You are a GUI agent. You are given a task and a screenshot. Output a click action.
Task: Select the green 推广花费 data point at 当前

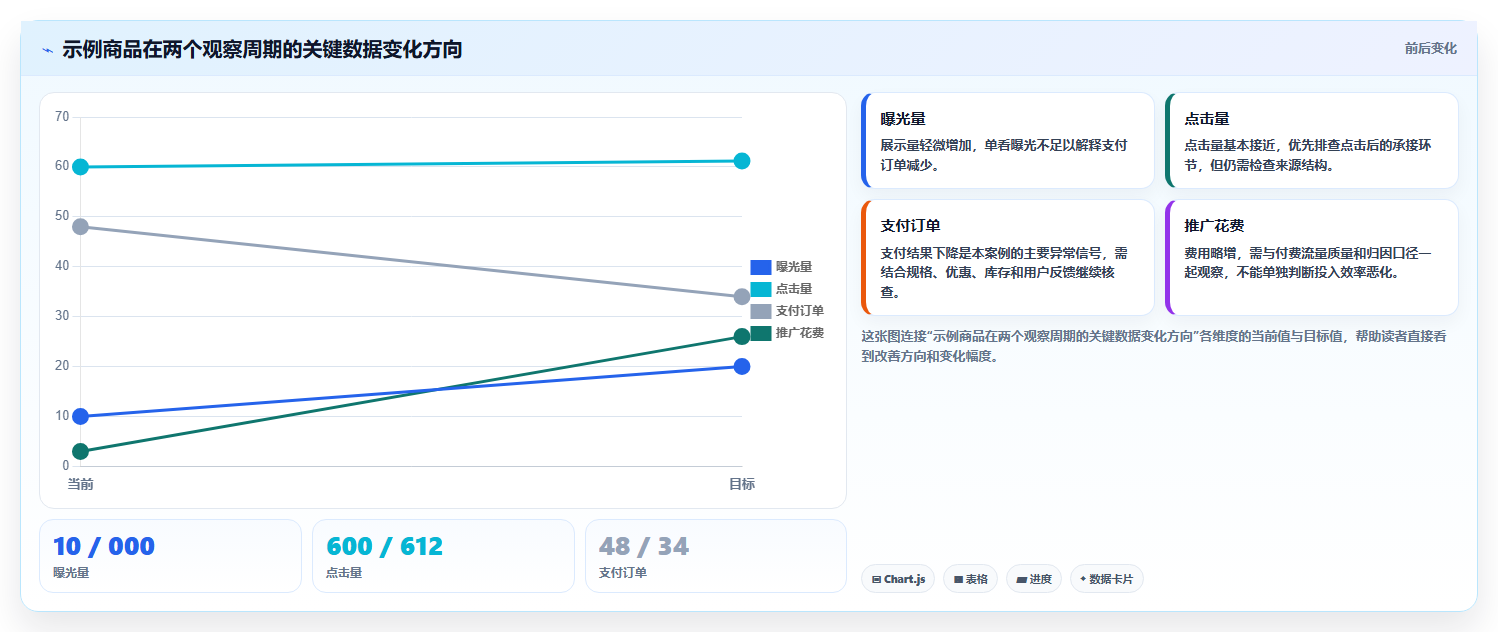pos(81,451)
